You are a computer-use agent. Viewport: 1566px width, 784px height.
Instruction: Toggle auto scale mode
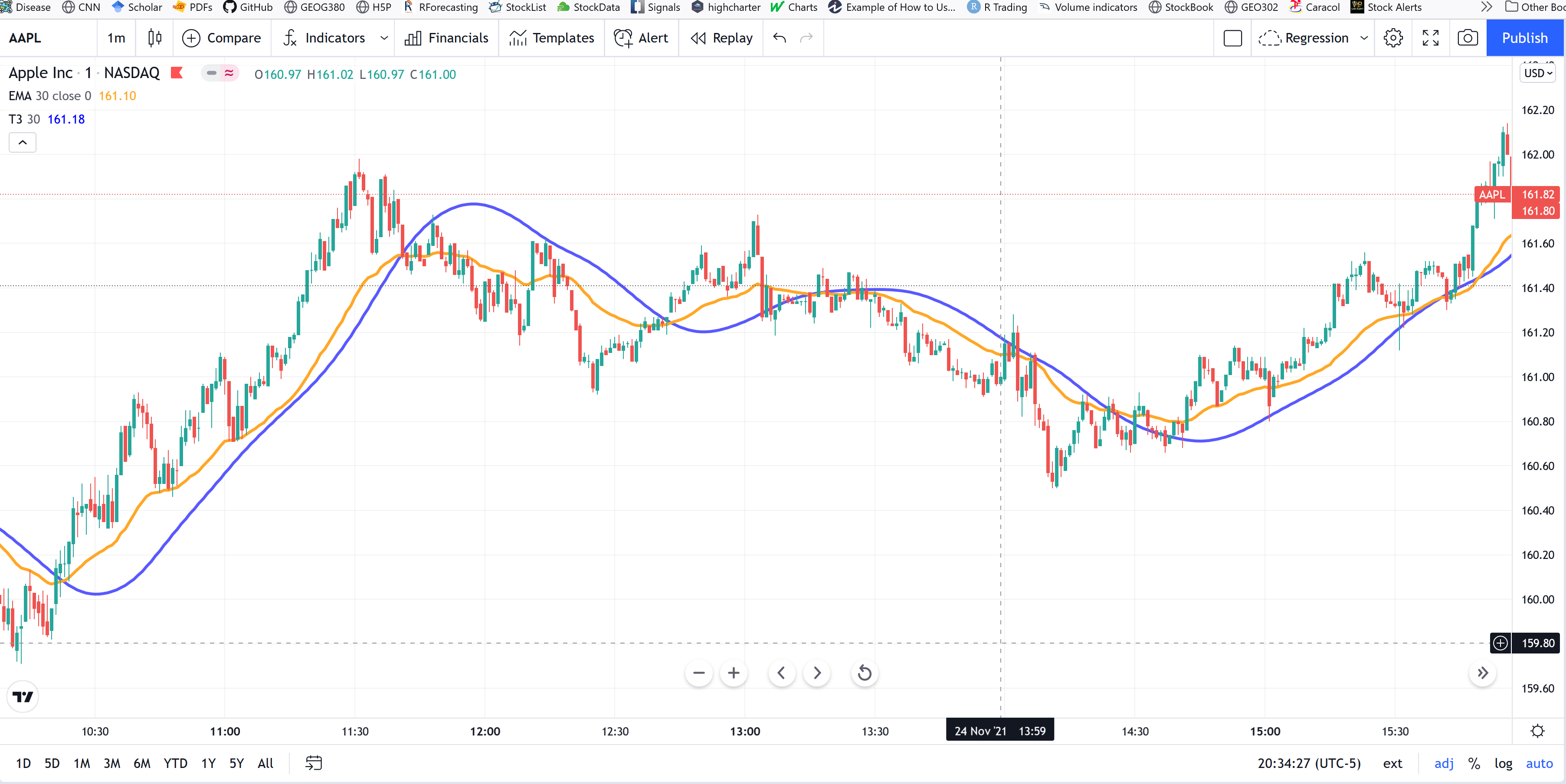click(1539, 763)
